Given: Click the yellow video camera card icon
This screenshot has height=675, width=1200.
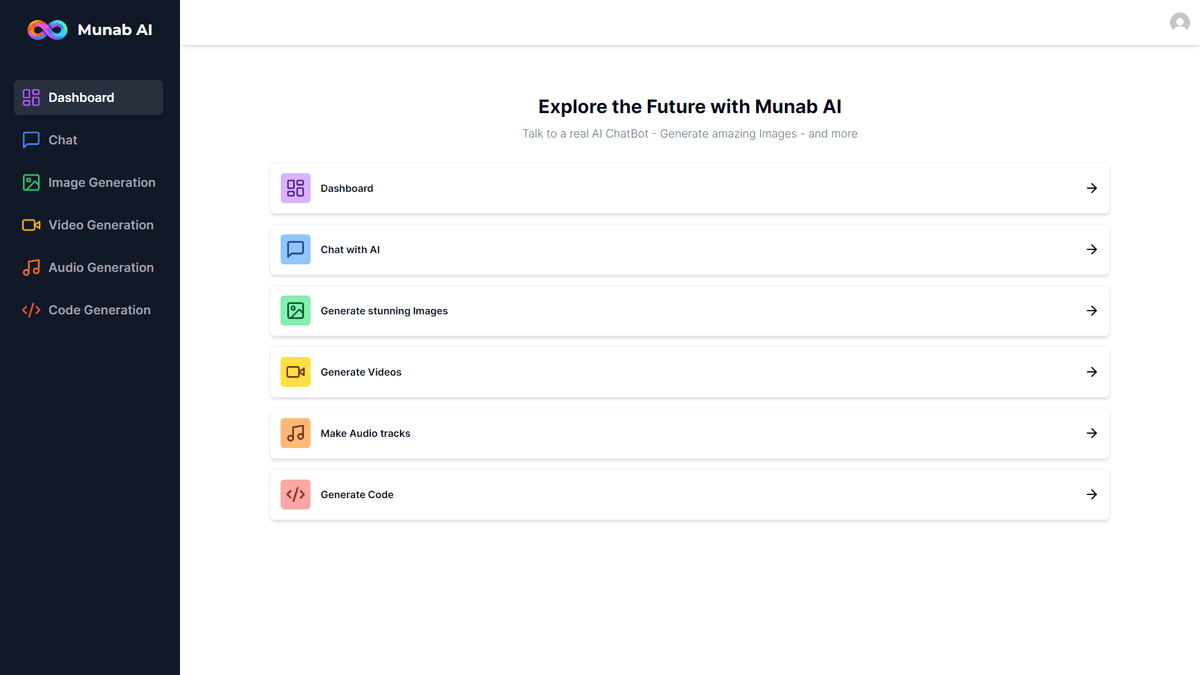Looking at the screenshot, I should tap(296, 372).
